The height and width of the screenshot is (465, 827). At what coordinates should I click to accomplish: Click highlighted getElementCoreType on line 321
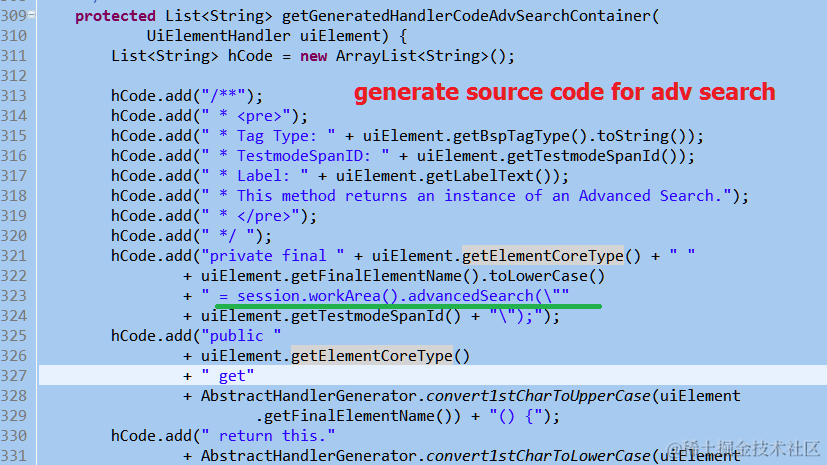543,256
